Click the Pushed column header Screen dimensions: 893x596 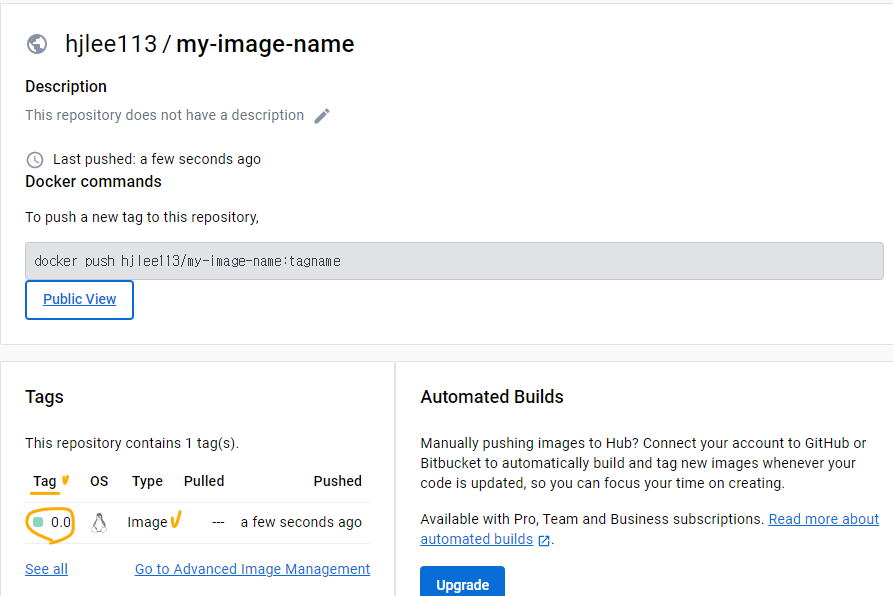click(x=337, y=481)
